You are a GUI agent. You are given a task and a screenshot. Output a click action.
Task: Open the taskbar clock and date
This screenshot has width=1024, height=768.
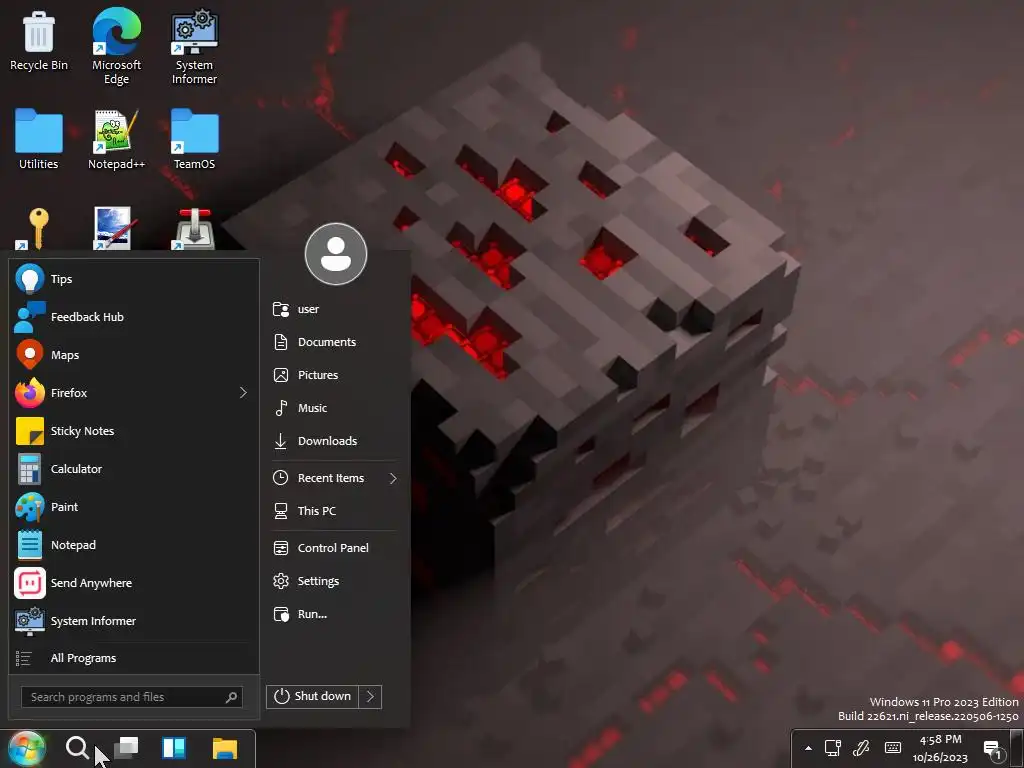(940, 748)
